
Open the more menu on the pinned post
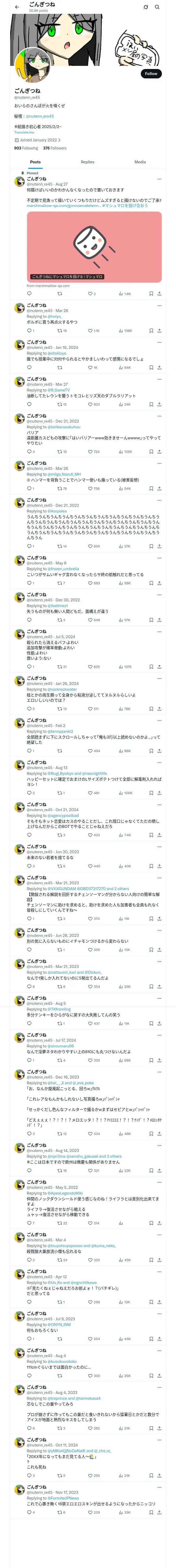[159, 179]
